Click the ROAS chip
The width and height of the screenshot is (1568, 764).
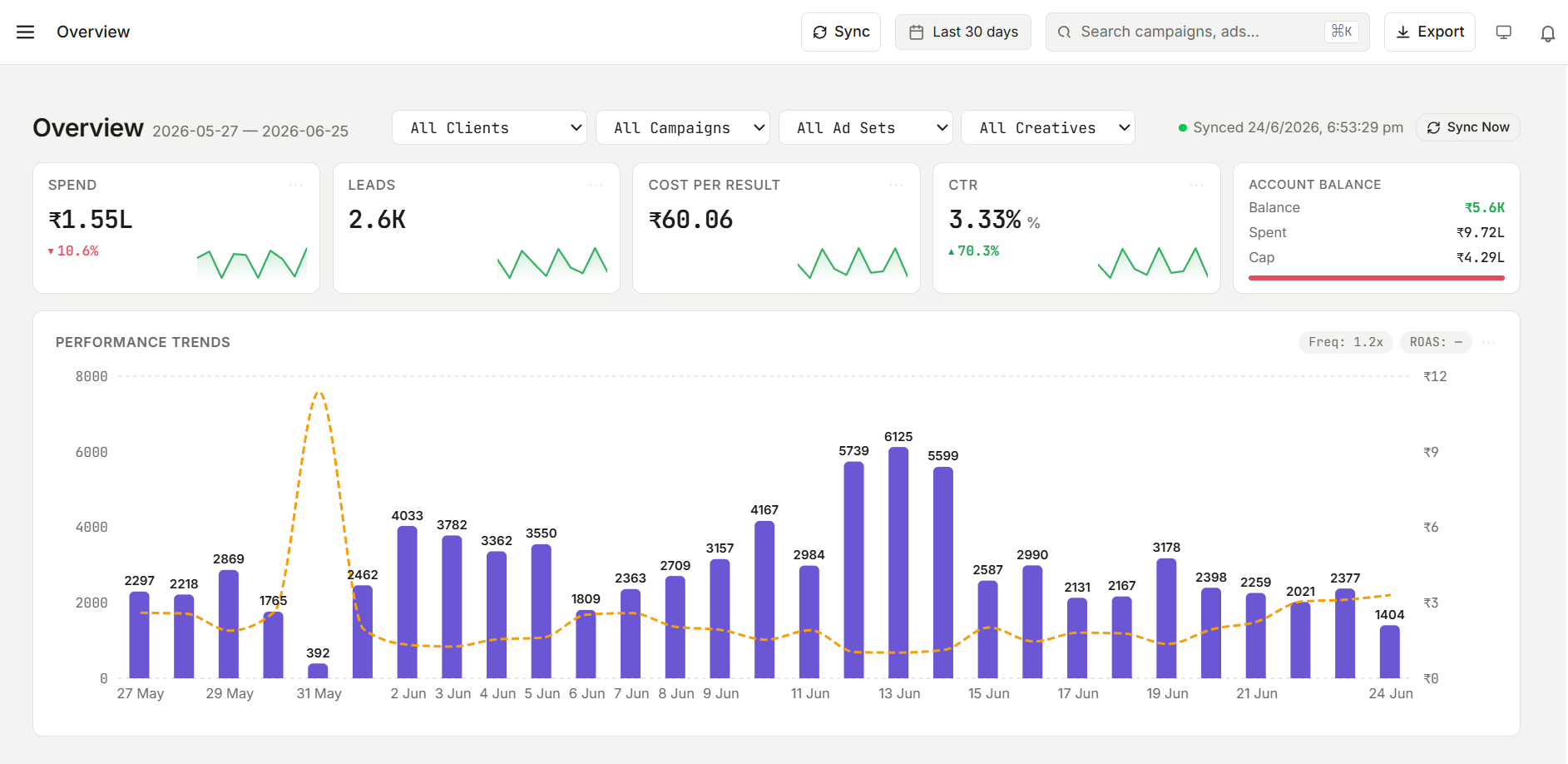click(1436, 342)
